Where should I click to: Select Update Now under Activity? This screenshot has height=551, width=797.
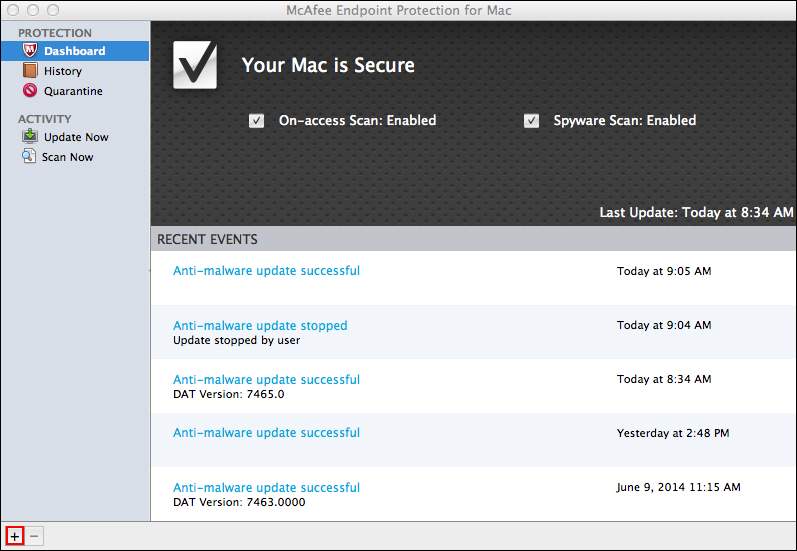pyautogui.click(x=75, y=137)
